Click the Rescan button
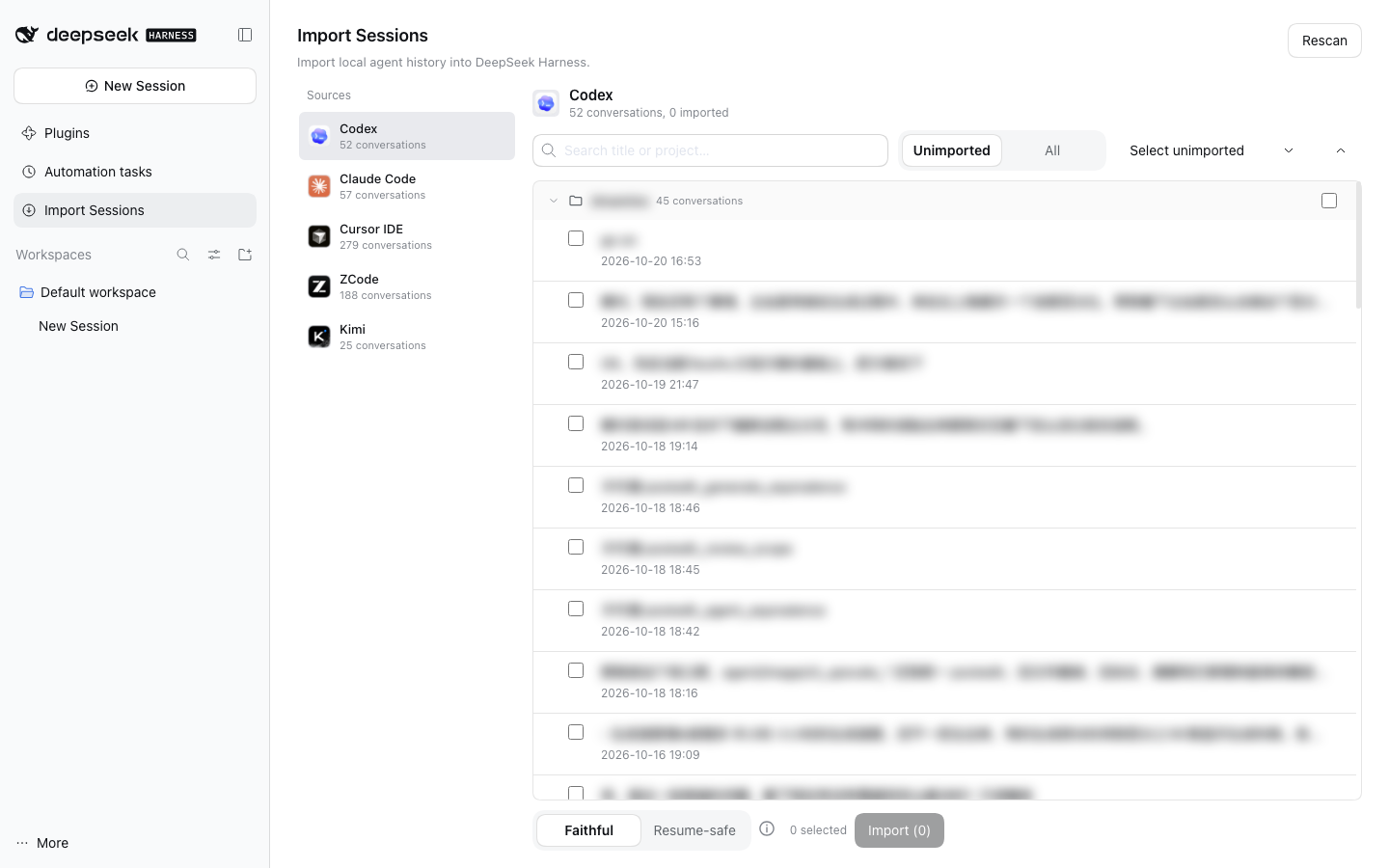Image resolution: width=1389 pixels, height=868 pixels. coord(1324,41)
